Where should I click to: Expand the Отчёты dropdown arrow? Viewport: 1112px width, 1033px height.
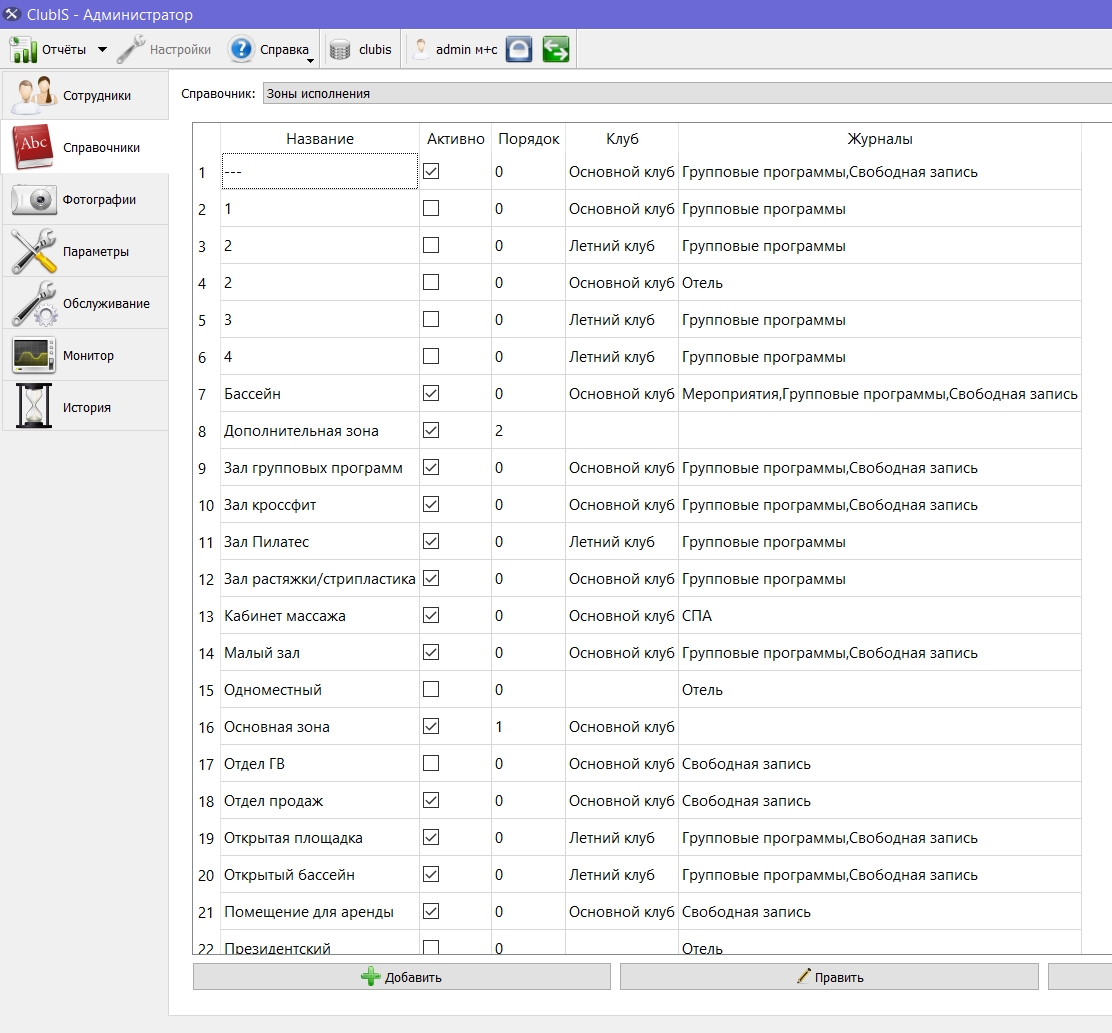tap(102, 50)
